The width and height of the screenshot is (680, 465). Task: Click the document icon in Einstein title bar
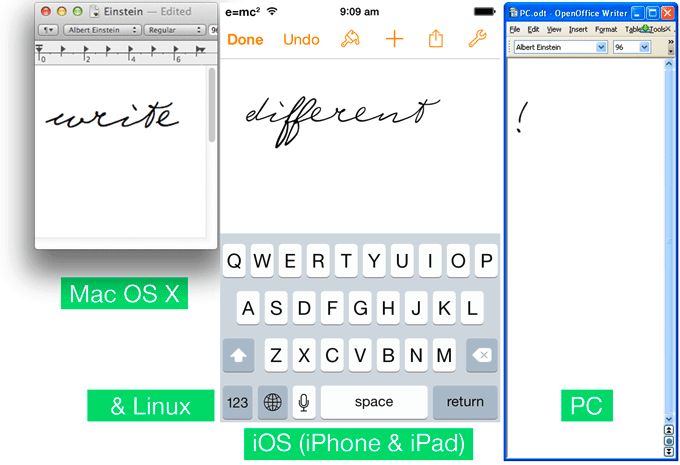94,11
